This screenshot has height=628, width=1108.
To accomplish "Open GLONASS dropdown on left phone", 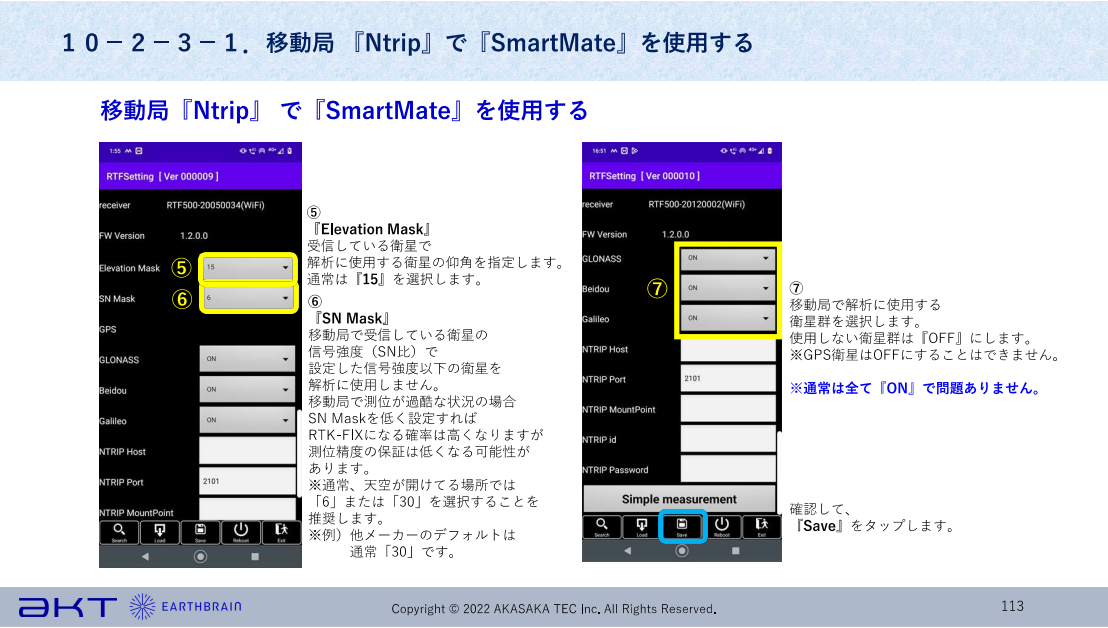I will [x=247, y=359].
